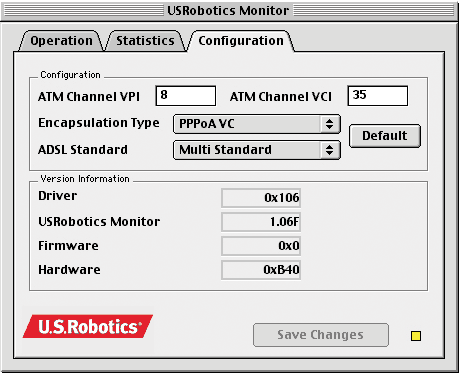Click the Save Changes button
The height and width of the screenshot is (374, 460).
(321, 335)
